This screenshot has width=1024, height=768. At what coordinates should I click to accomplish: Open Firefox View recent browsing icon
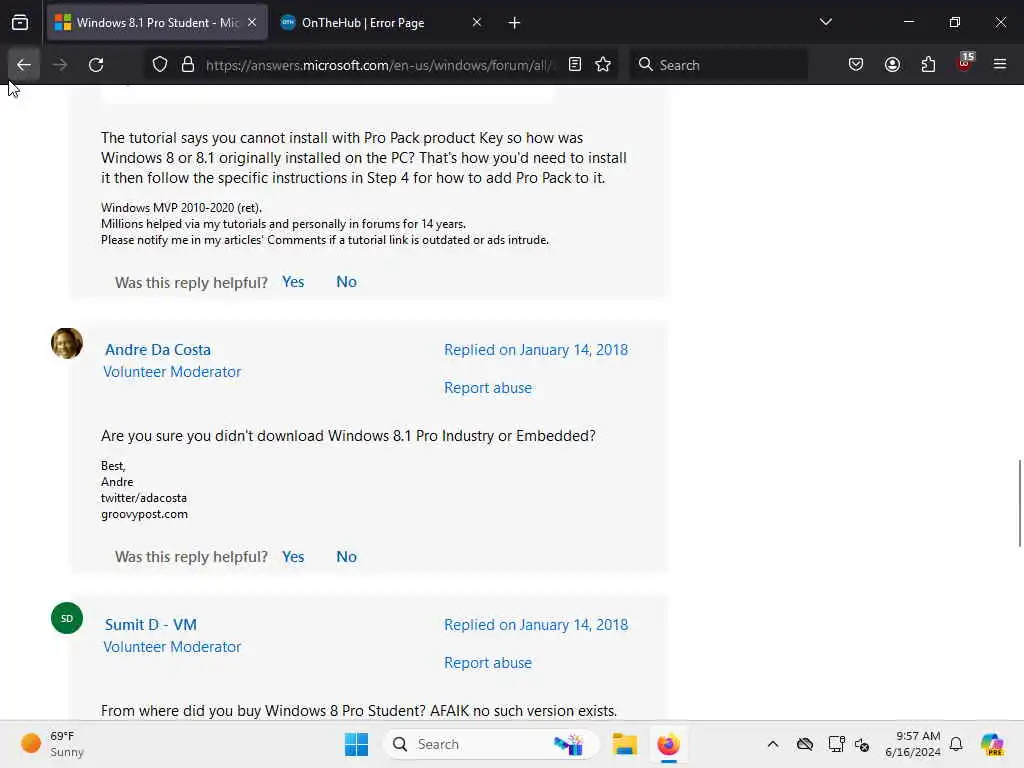[x=20, y=23]
